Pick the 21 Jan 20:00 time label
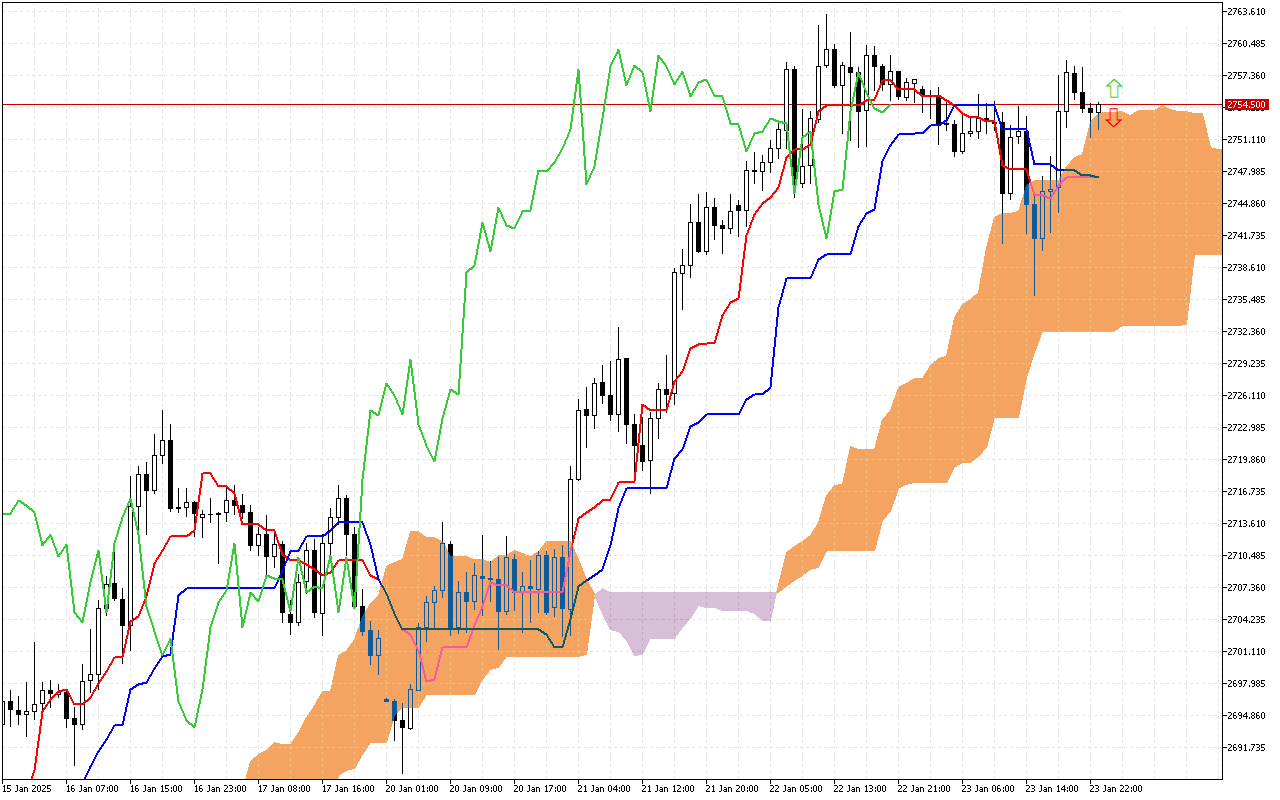This screenshot has height=800, width=1280. point(731,789)
